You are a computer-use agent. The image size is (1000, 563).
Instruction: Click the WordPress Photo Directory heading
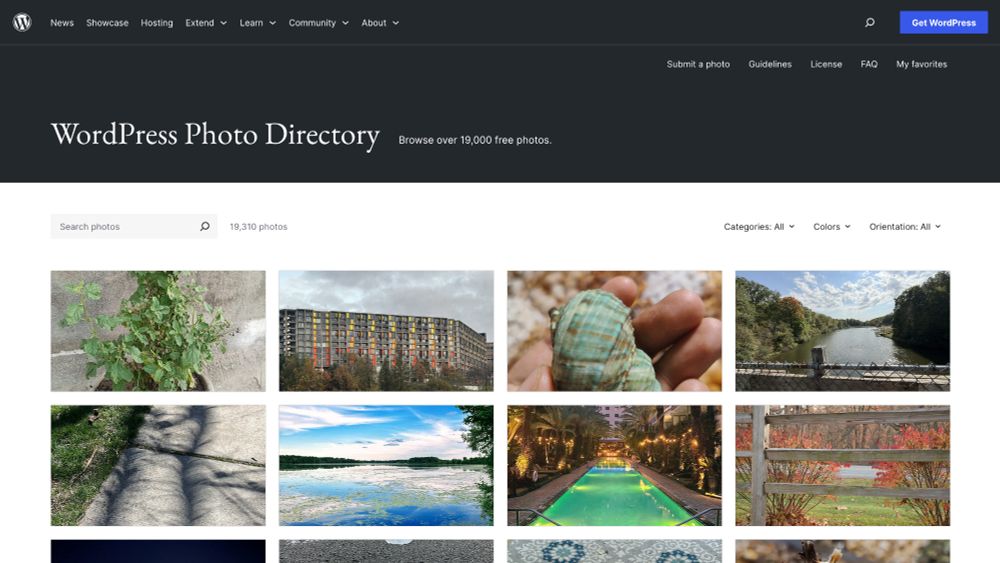tap(215, 135)
